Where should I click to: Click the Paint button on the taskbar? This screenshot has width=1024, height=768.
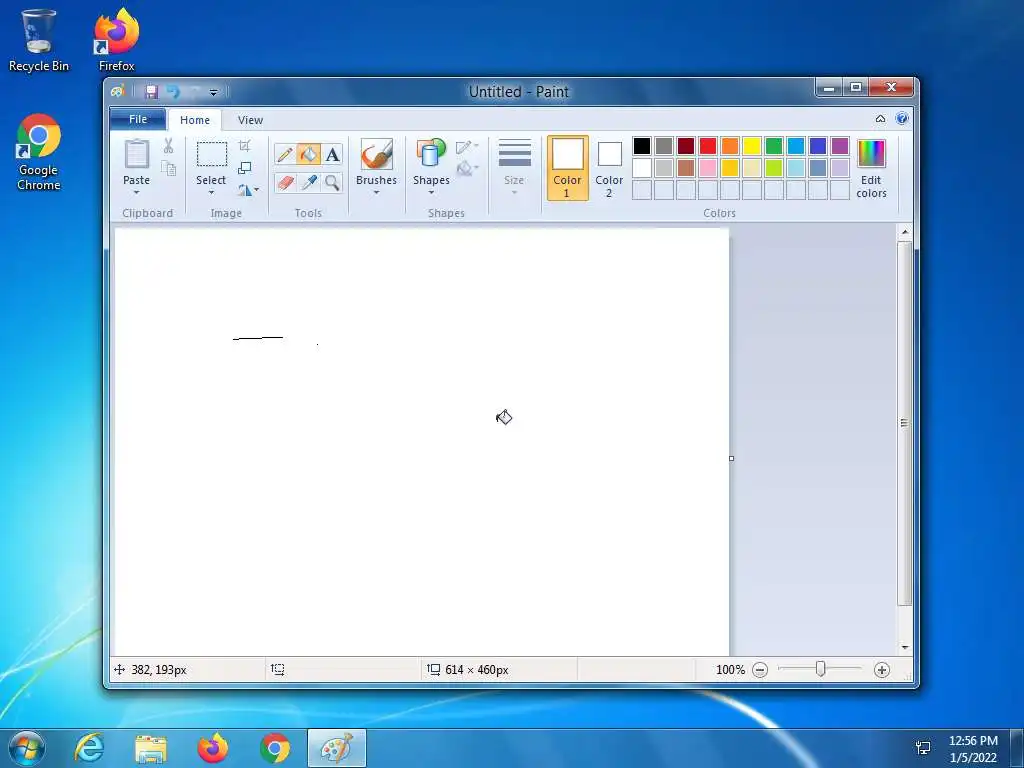coord(337,748)
